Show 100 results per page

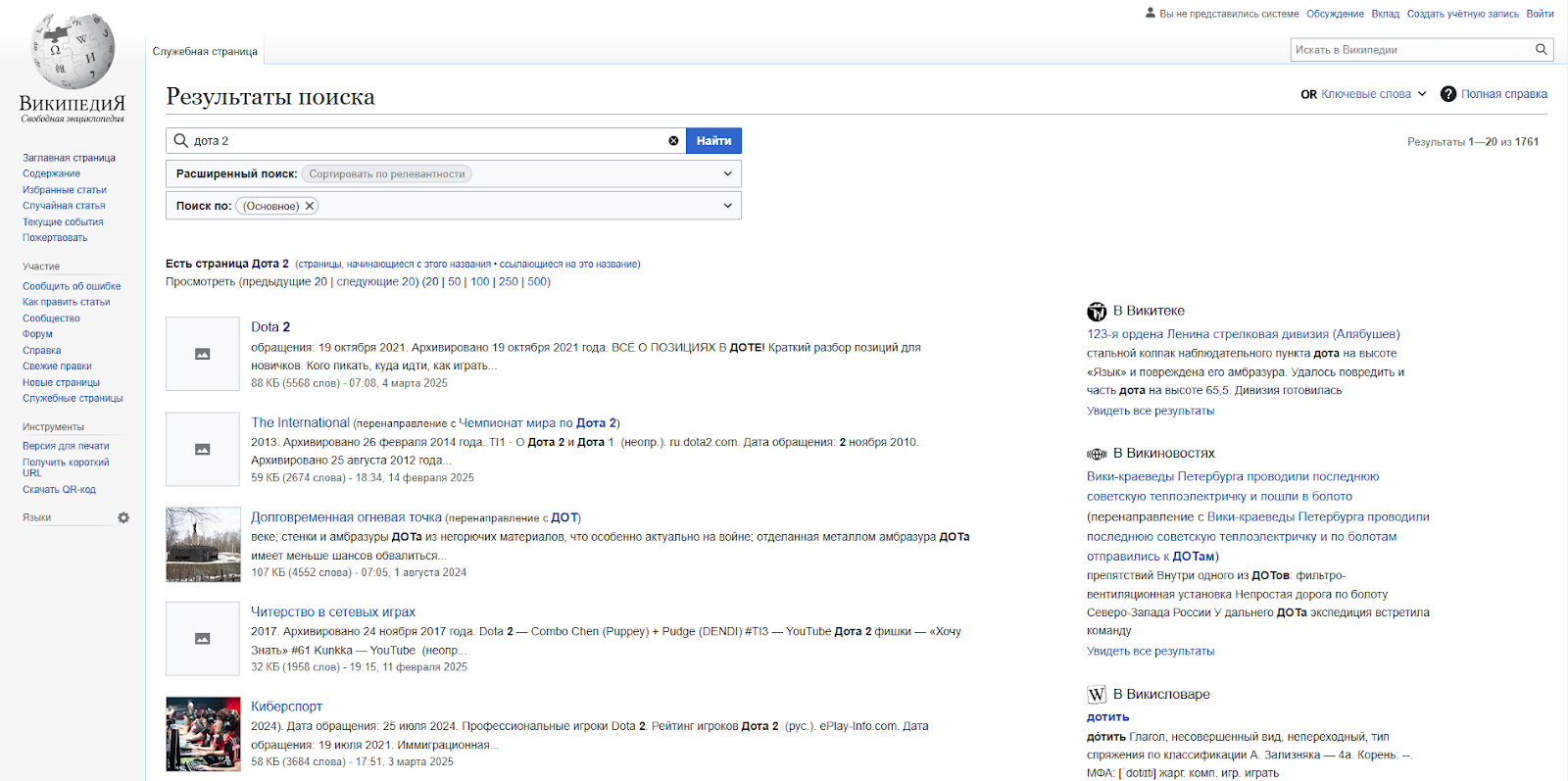[x=479, y=282]
